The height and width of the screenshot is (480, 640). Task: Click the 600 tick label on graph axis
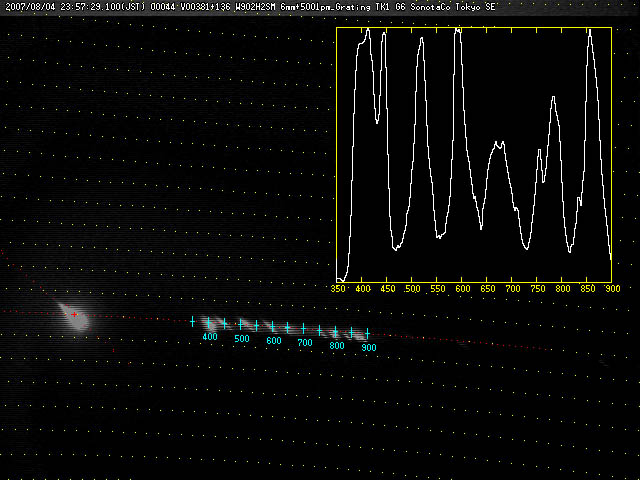[463, 289]
